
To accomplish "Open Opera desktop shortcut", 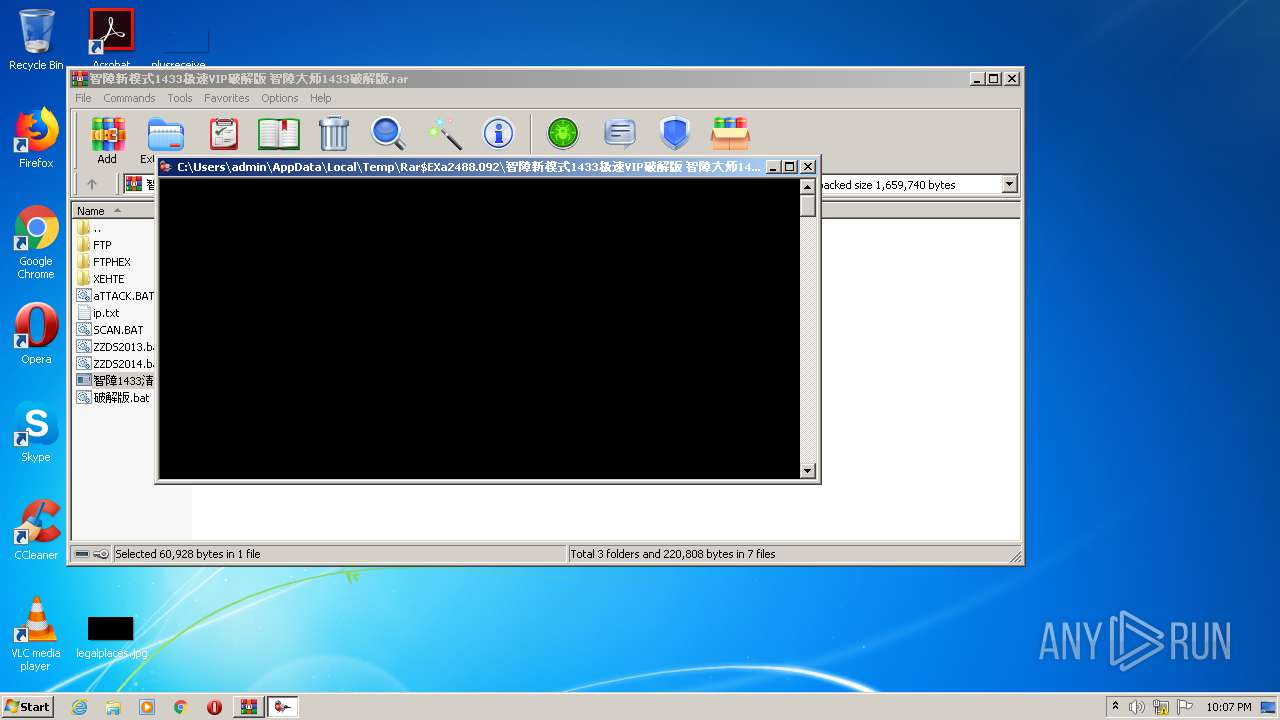I will click(x=36, y=334).
